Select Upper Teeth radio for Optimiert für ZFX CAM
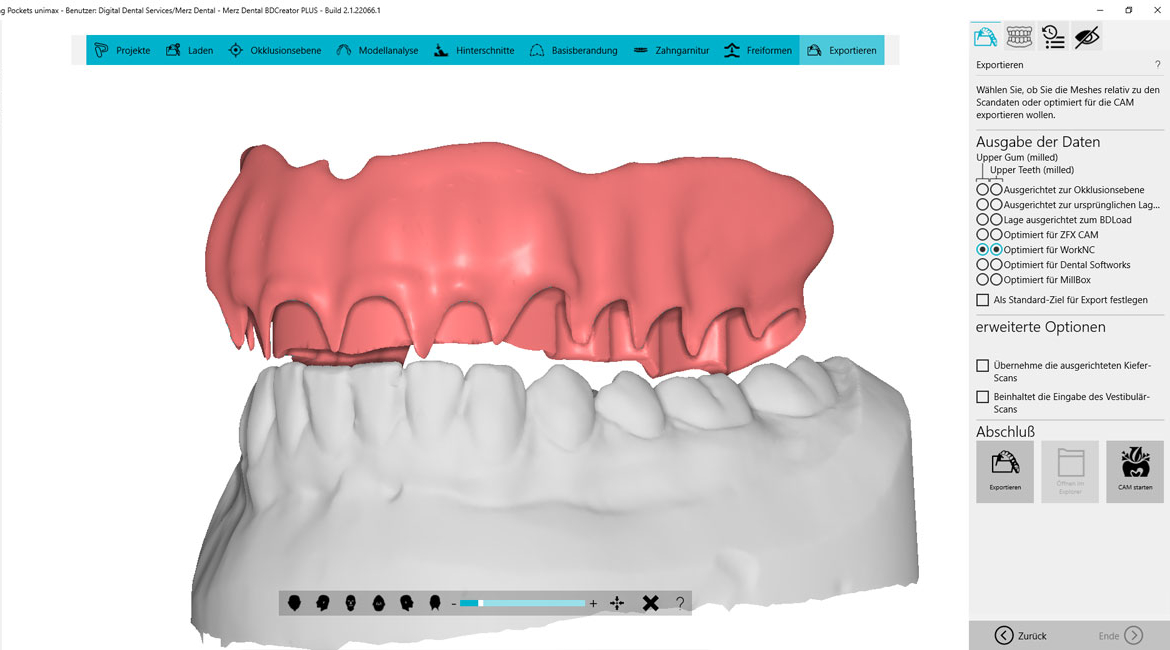This screenshot has height=650, width=1170. (x=996, y=234)
